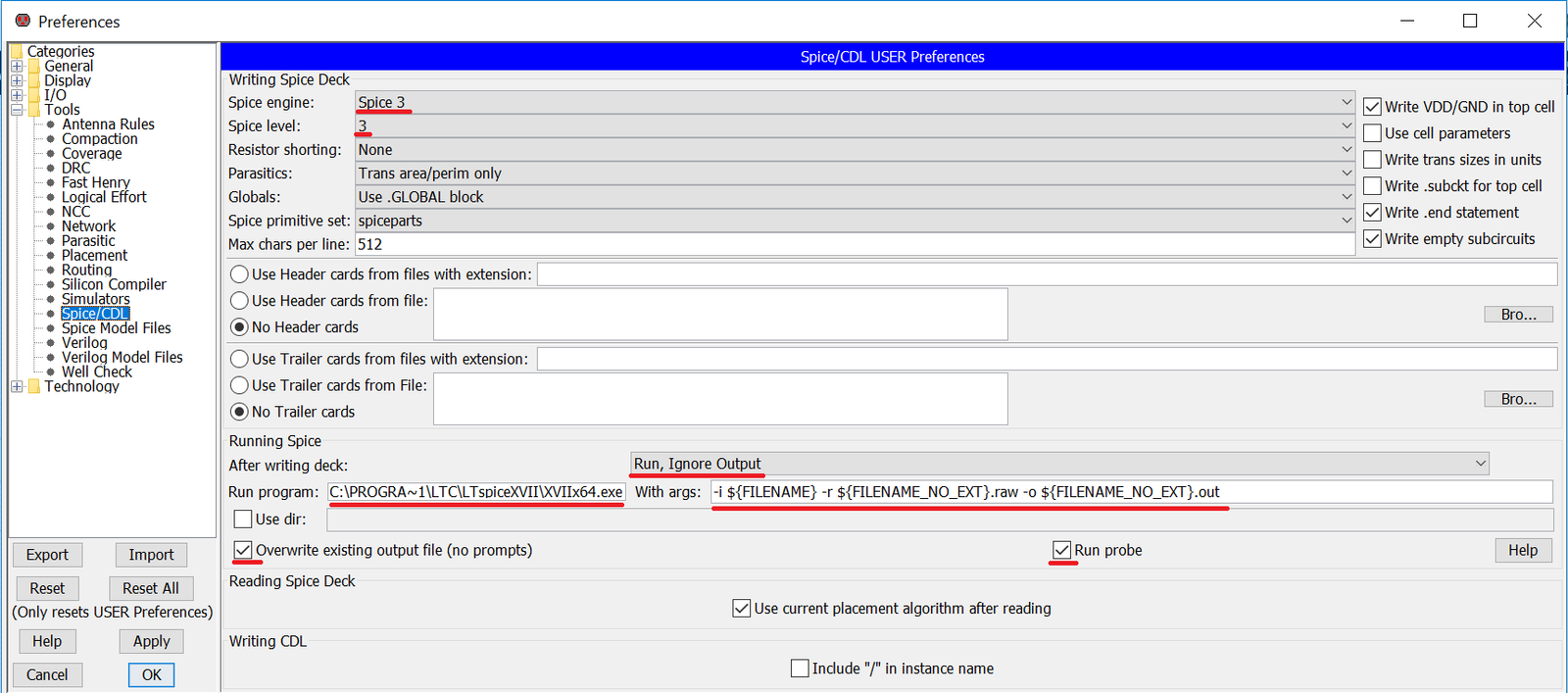This screenshot has height=693, width=1568.
Task: Enable Write trans sizes in units
Action: pyautogui.click(x=1372, y=160)
